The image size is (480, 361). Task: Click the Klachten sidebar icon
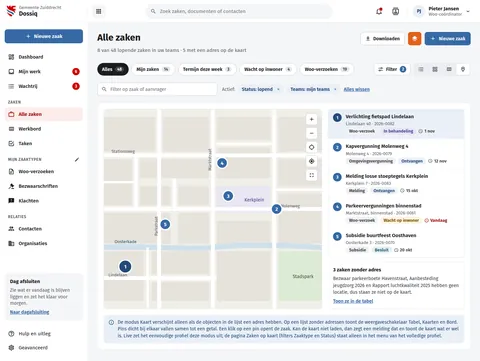pyautogui.click(x=11, y=201)
